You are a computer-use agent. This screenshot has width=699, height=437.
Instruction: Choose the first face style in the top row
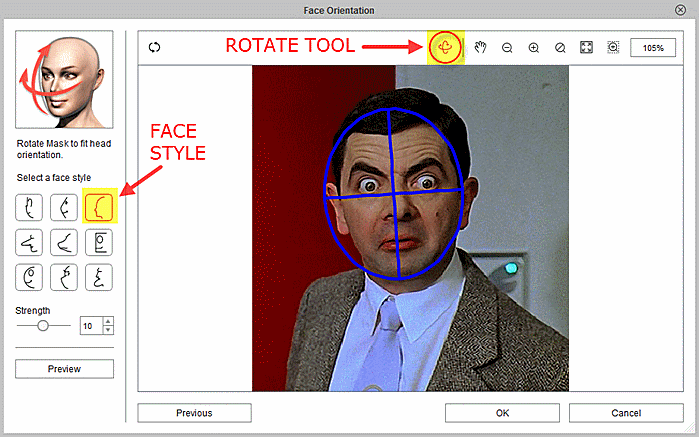(29, 207)
